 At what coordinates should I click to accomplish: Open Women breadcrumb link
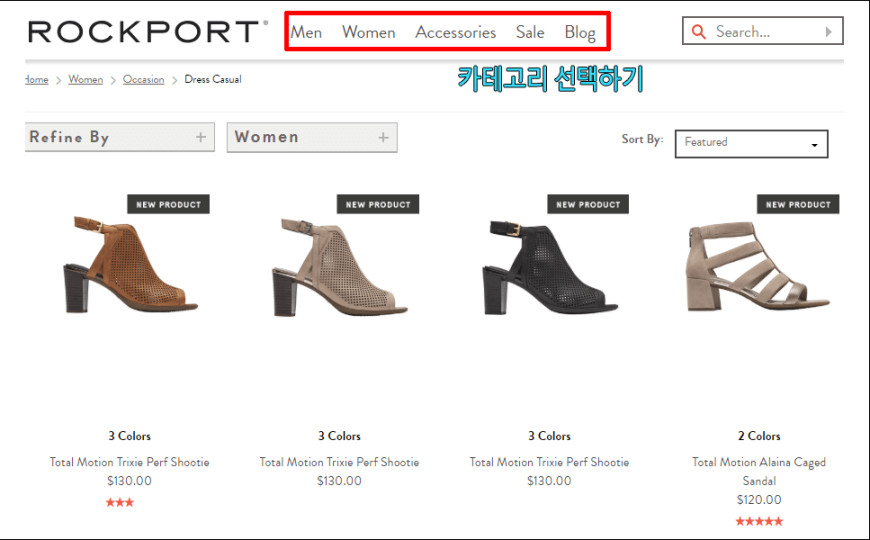tap(85, 79)
